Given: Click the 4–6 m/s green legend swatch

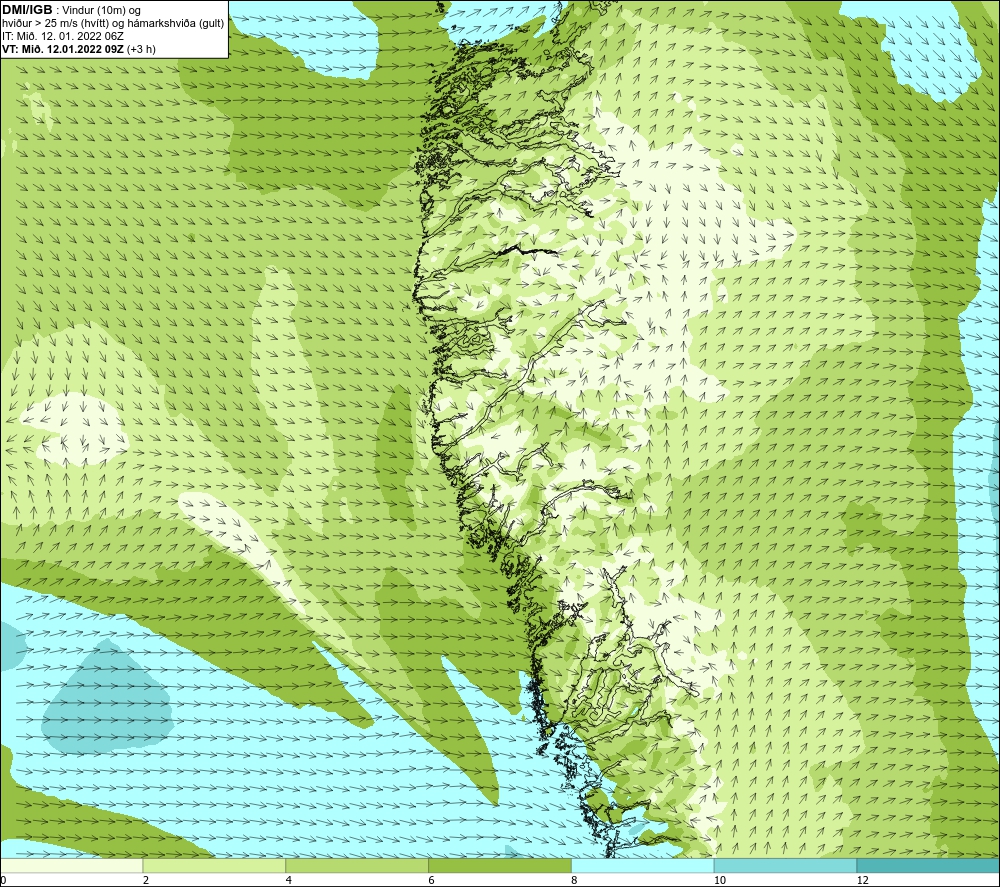Looking at the screenshot, I should click(357, 865).
